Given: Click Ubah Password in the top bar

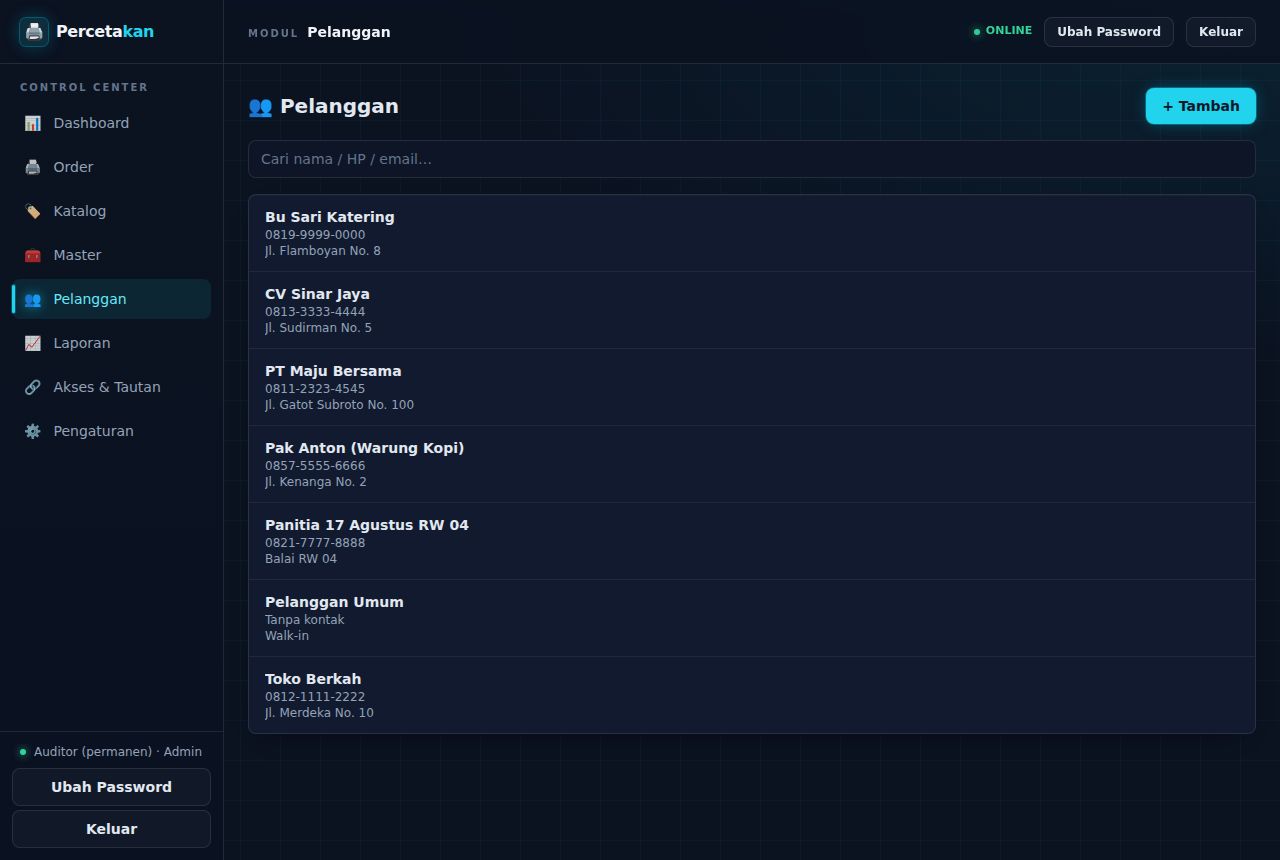Looking at the screenshot, I should [x=1108, y=32].
